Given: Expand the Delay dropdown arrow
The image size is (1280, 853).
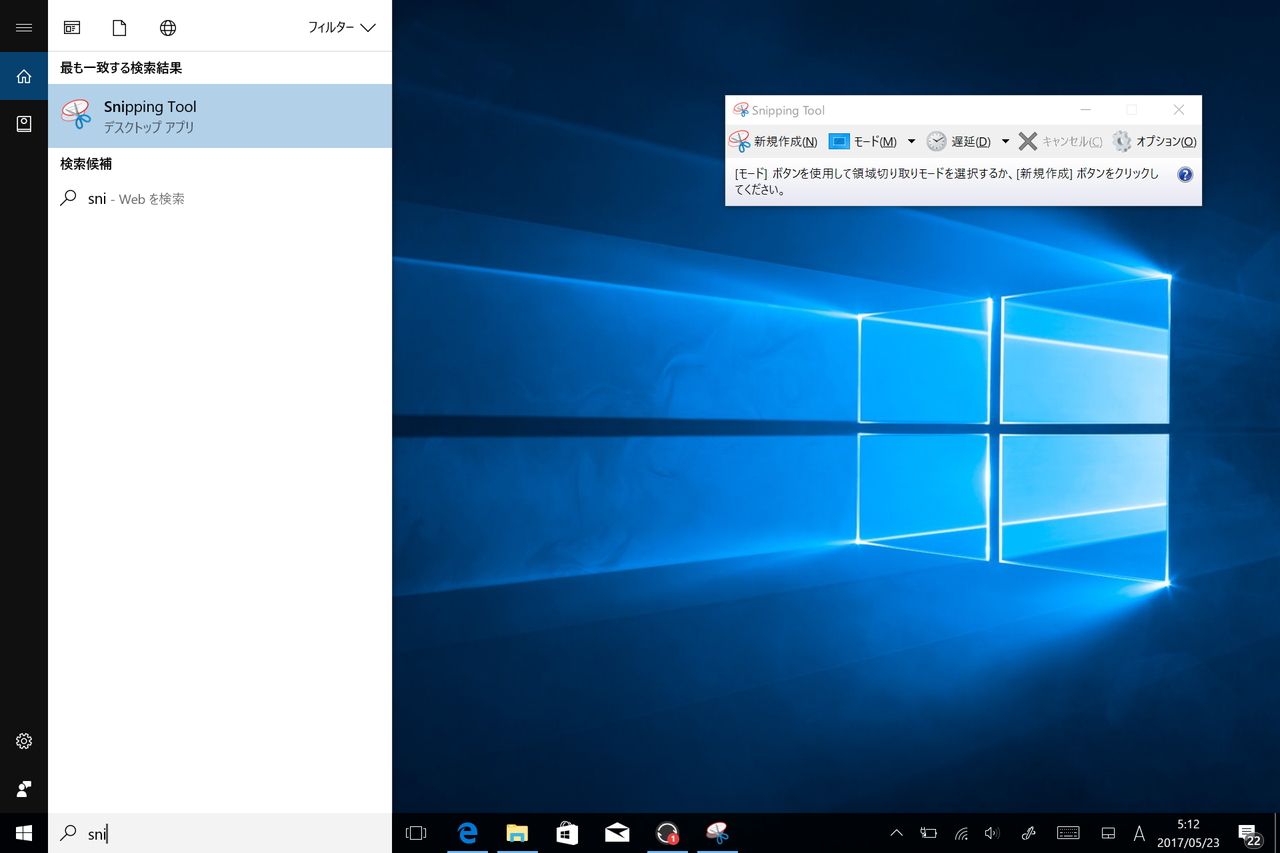Looking at the screenshot, I should tap(1006, 141).
